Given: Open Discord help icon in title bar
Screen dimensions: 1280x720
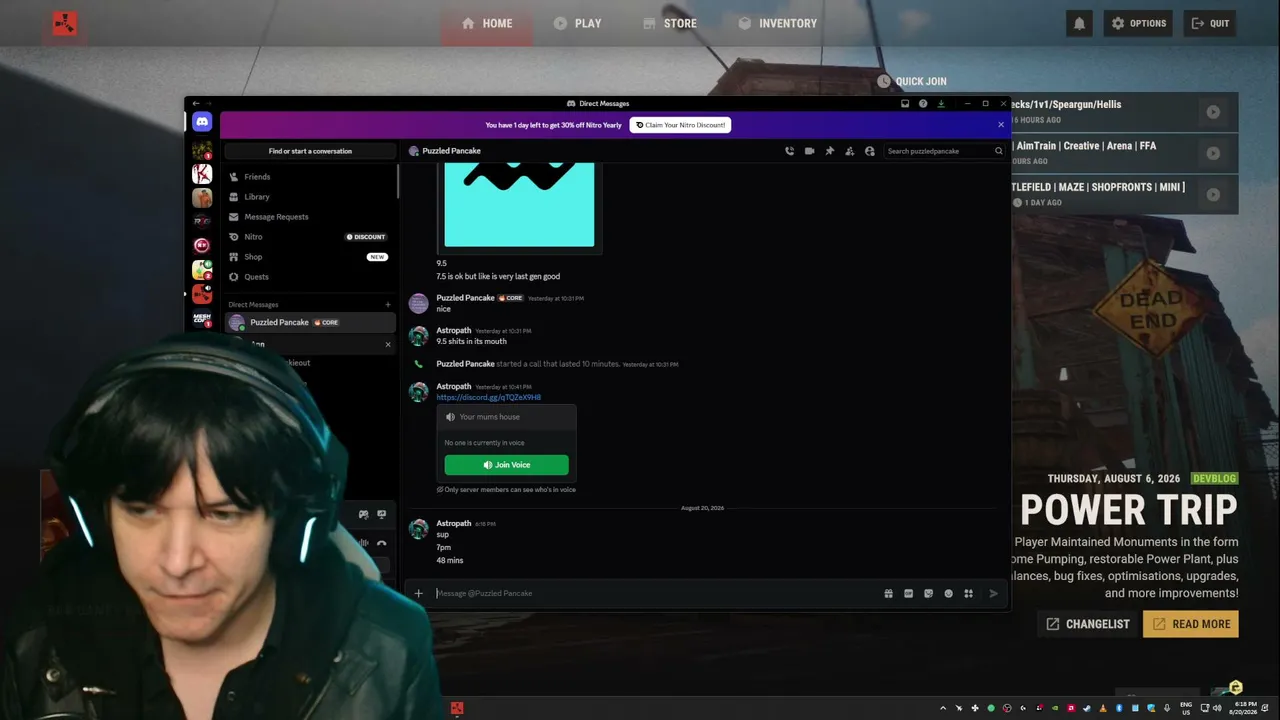Looking at the screenshot, I should tap(923, 103).
